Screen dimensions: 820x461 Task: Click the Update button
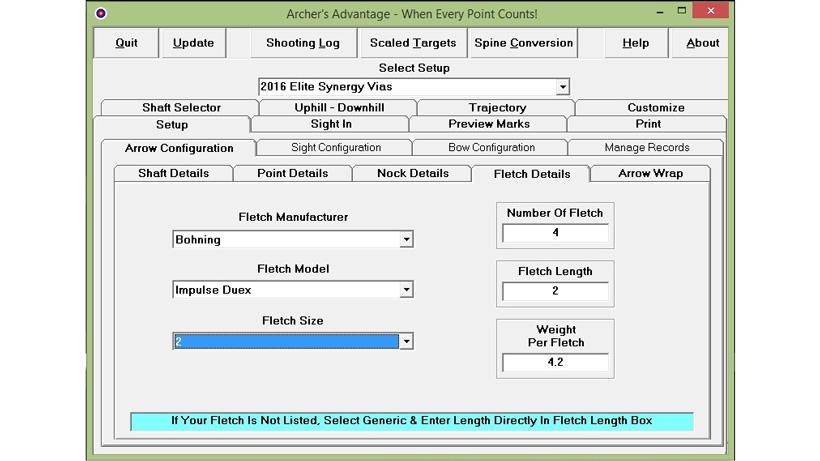(x=193, y=43)
